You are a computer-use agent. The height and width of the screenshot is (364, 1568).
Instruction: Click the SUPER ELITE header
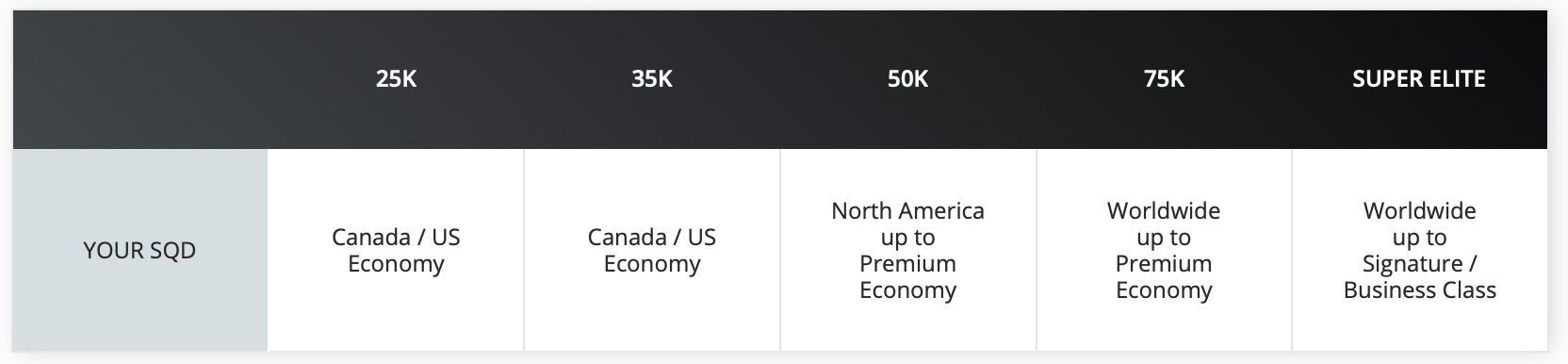click(x=1419, y=79)
